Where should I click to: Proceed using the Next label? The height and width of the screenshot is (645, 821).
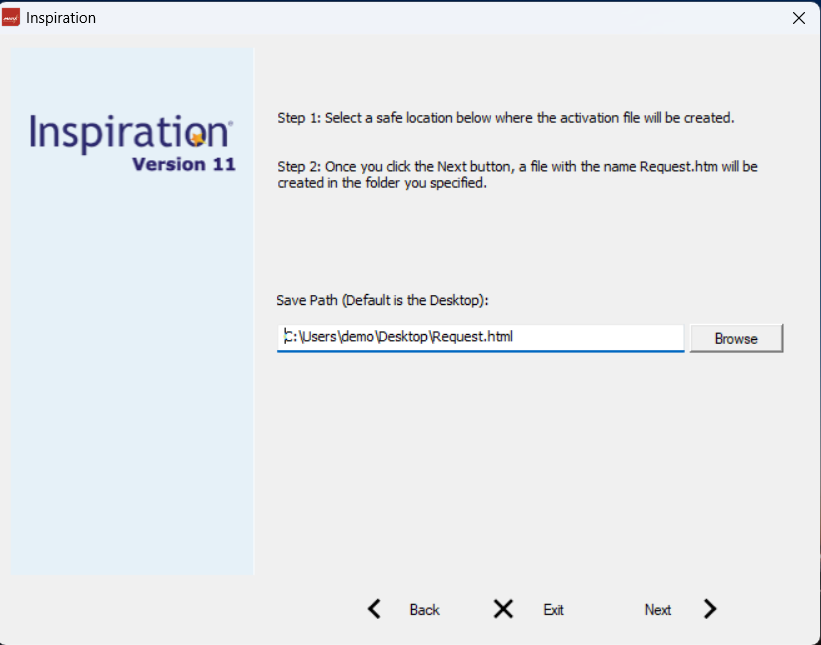[x=658, y=610]
